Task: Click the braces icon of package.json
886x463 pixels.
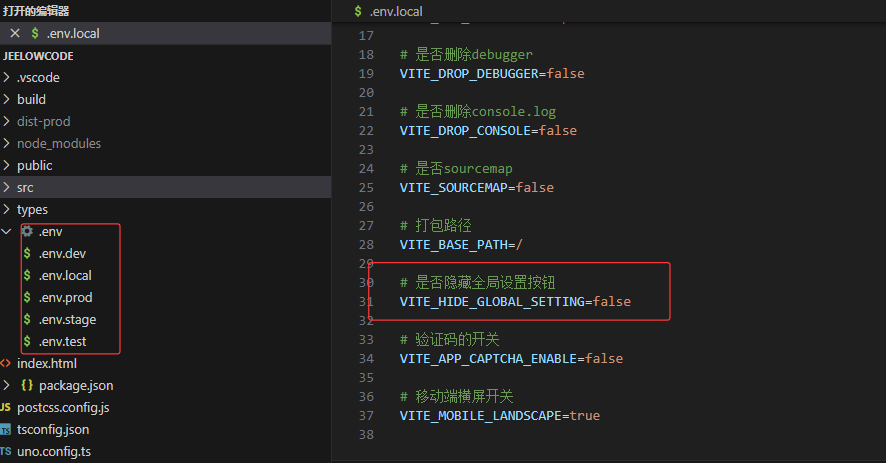Action: point(27,385)
